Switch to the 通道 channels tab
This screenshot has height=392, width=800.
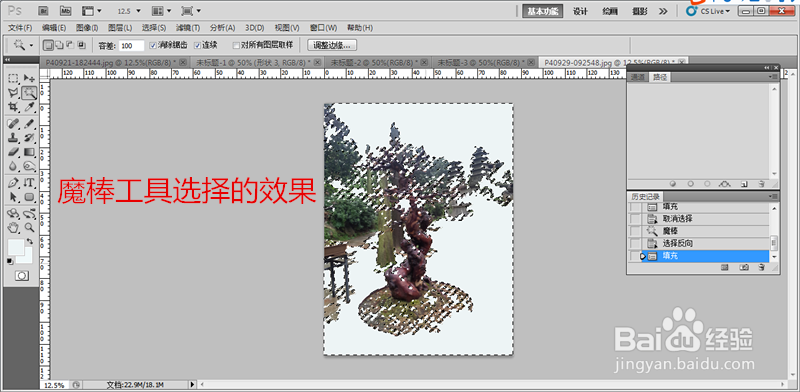click(x=638, y=78)
